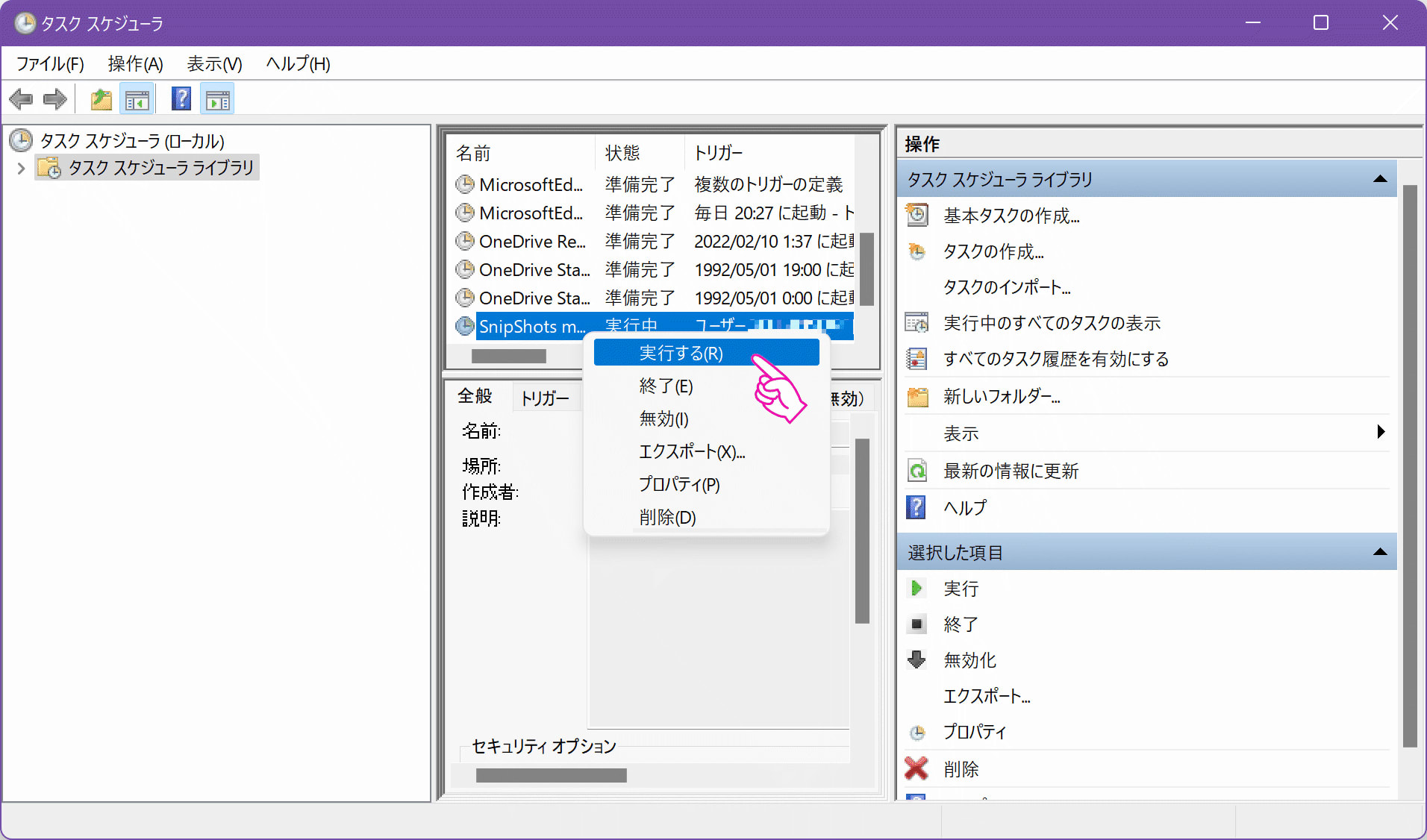
Task: Open the Help toolbar icon
Action: tap(181, 98)
